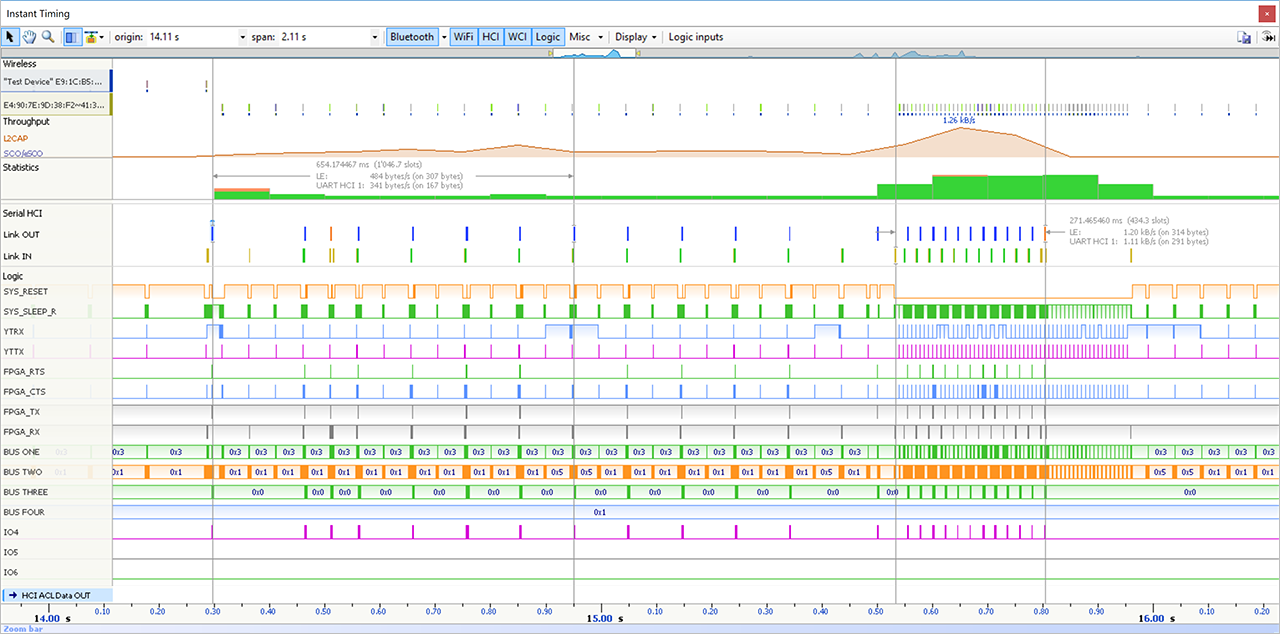The image size is (1280, 634).
Task: Select the magnifier zoom tool
Action: coord(47,37)
